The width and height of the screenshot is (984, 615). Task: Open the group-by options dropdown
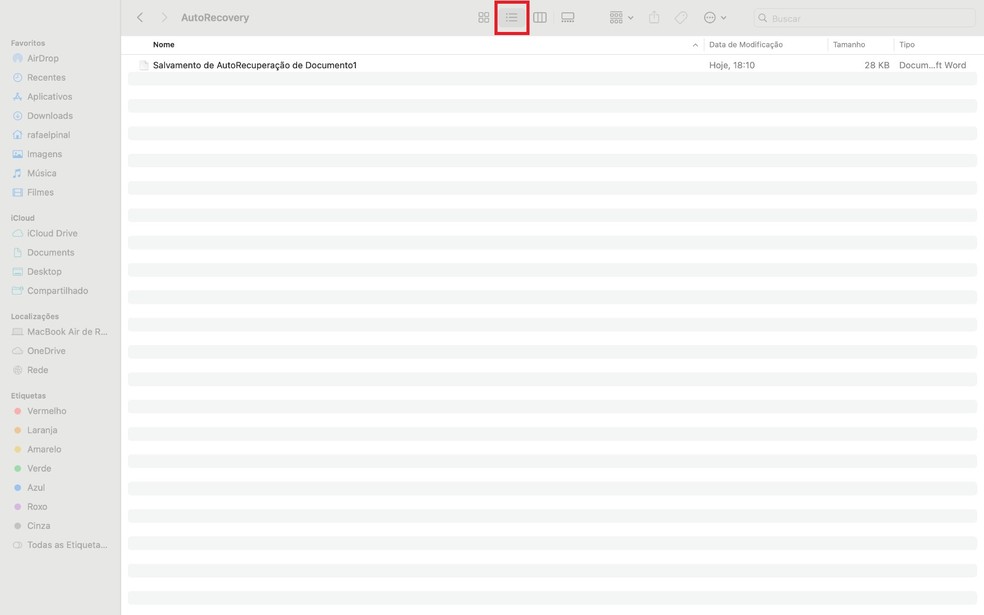coord(621,18)
